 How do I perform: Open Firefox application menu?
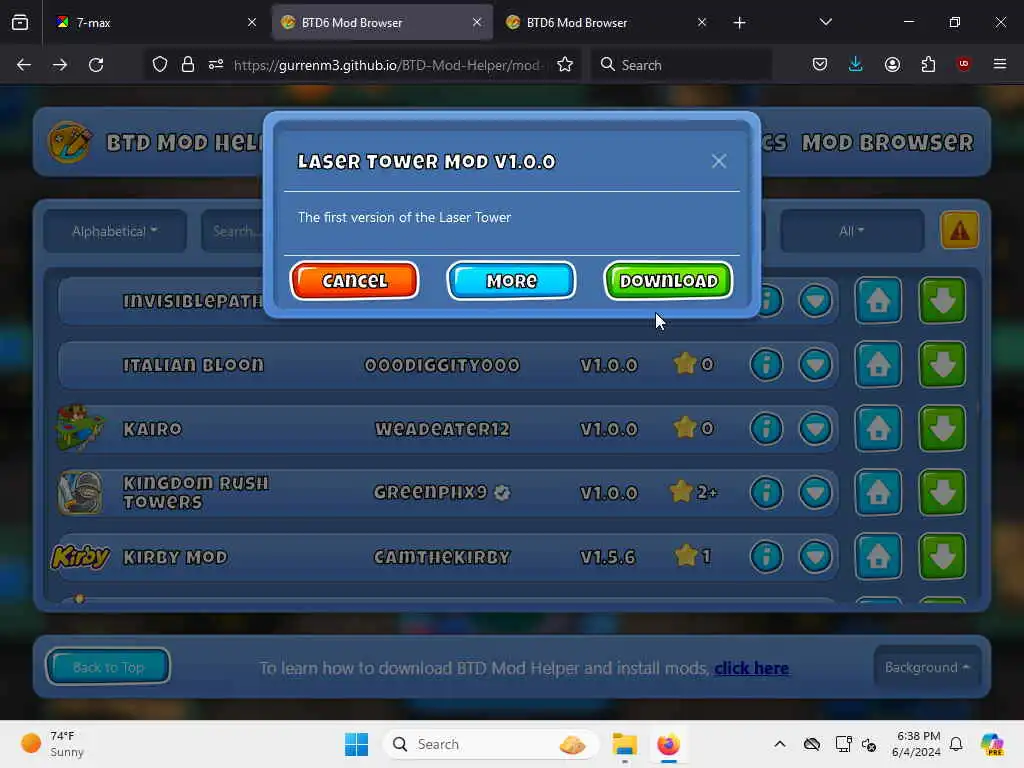[999, 64]
